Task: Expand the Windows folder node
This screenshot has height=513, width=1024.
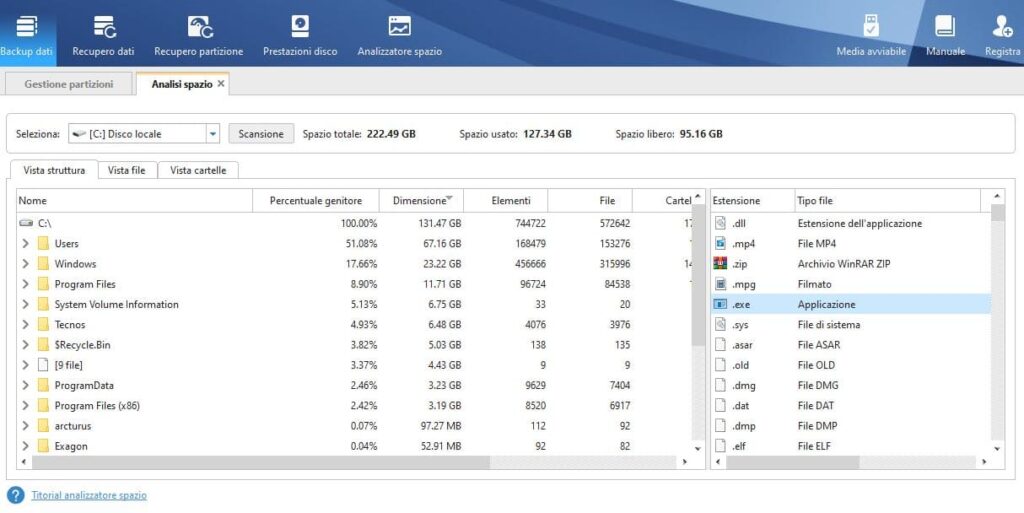Action: click(x=25, y=264)
